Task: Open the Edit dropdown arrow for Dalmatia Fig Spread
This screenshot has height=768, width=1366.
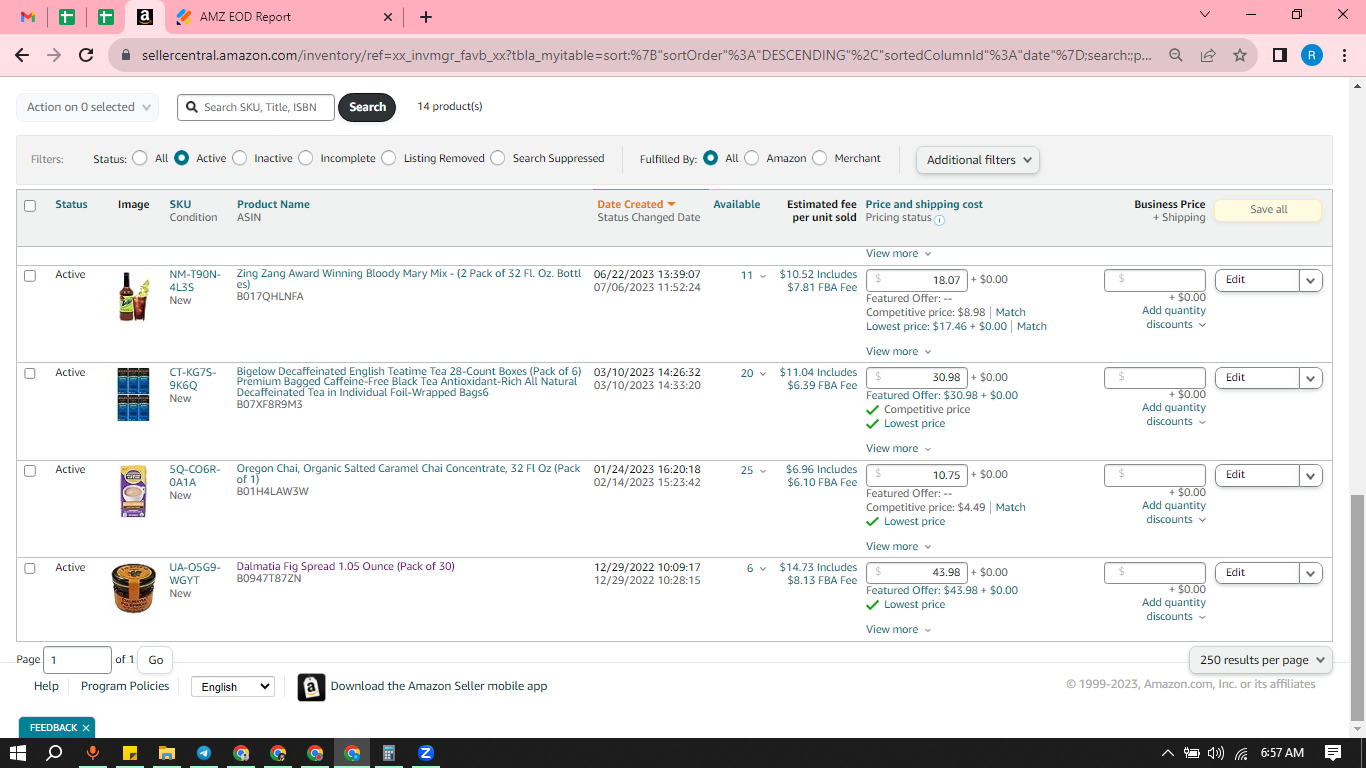Action: (1311, 574)
